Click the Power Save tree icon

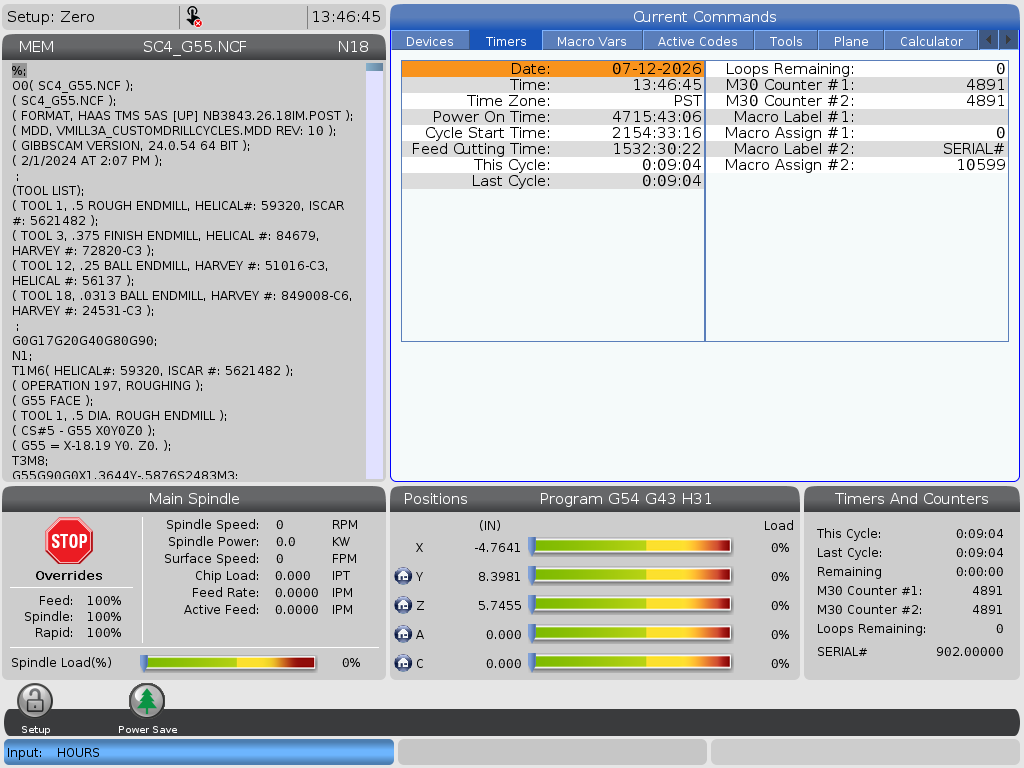coord(147,701)
